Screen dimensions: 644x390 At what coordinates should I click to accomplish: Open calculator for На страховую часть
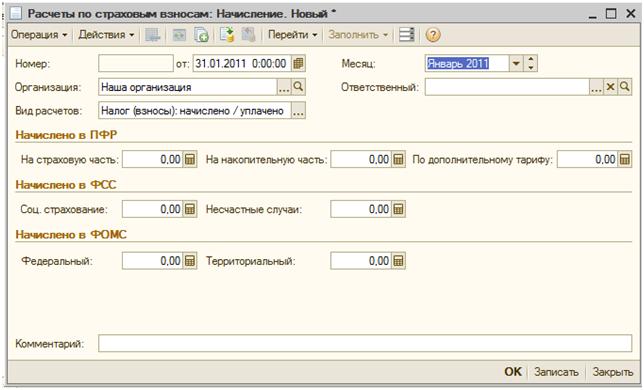point(190,159)
